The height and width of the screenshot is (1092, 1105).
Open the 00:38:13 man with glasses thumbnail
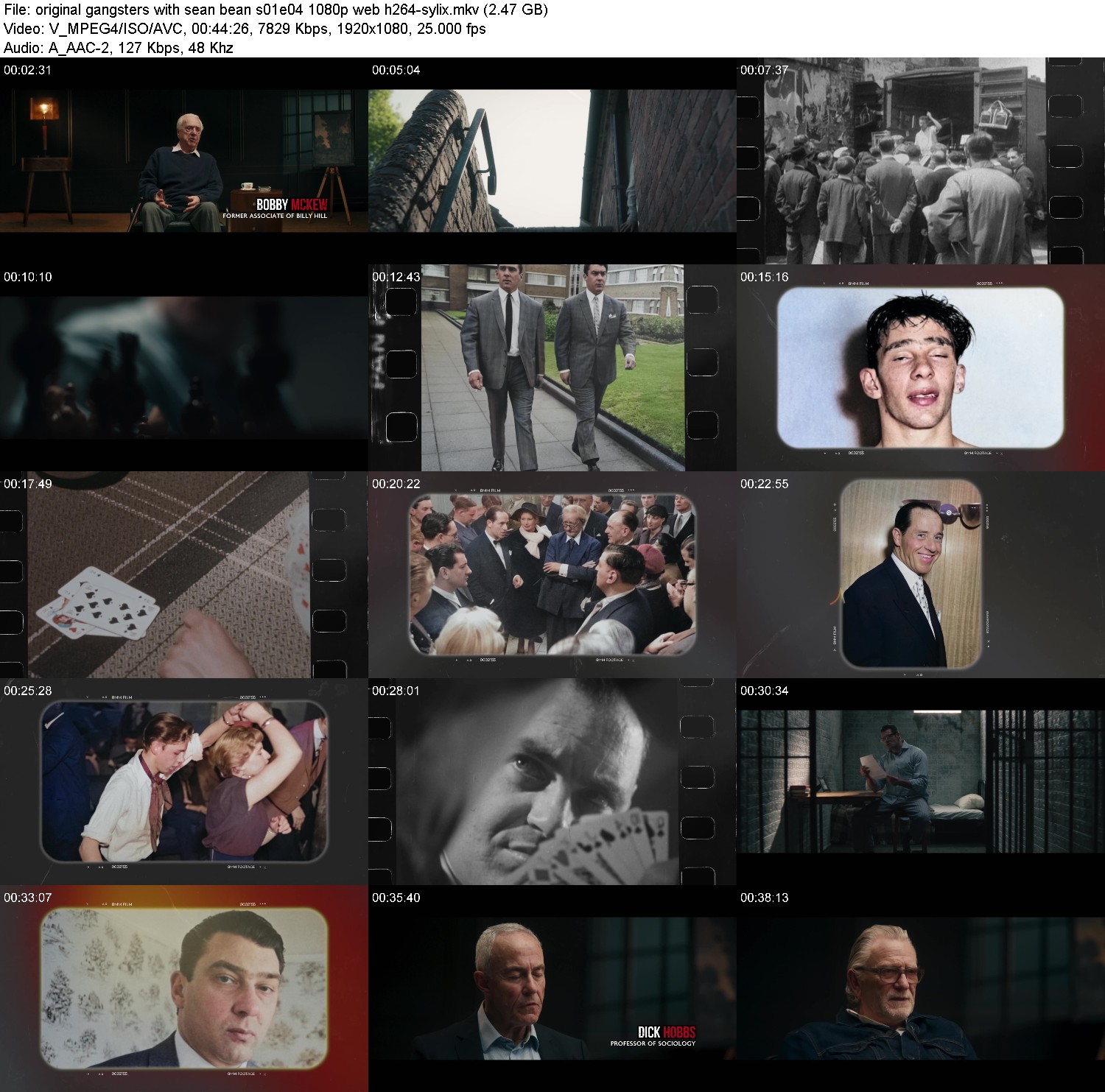[x=921, y=989]
